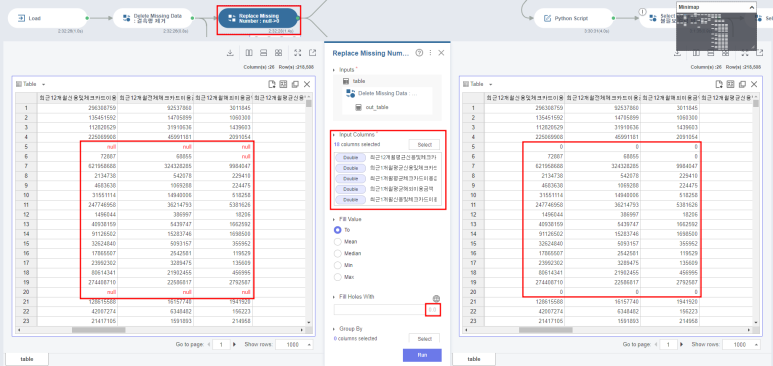Click the left table page number field

(221, 345)
